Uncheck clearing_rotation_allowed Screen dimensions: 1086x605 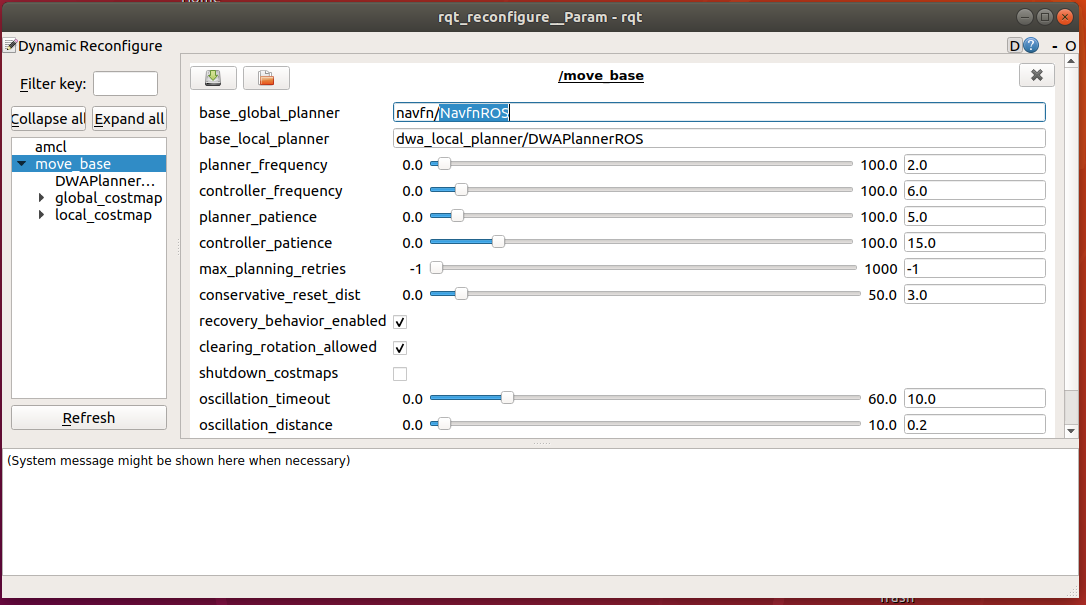400,348
